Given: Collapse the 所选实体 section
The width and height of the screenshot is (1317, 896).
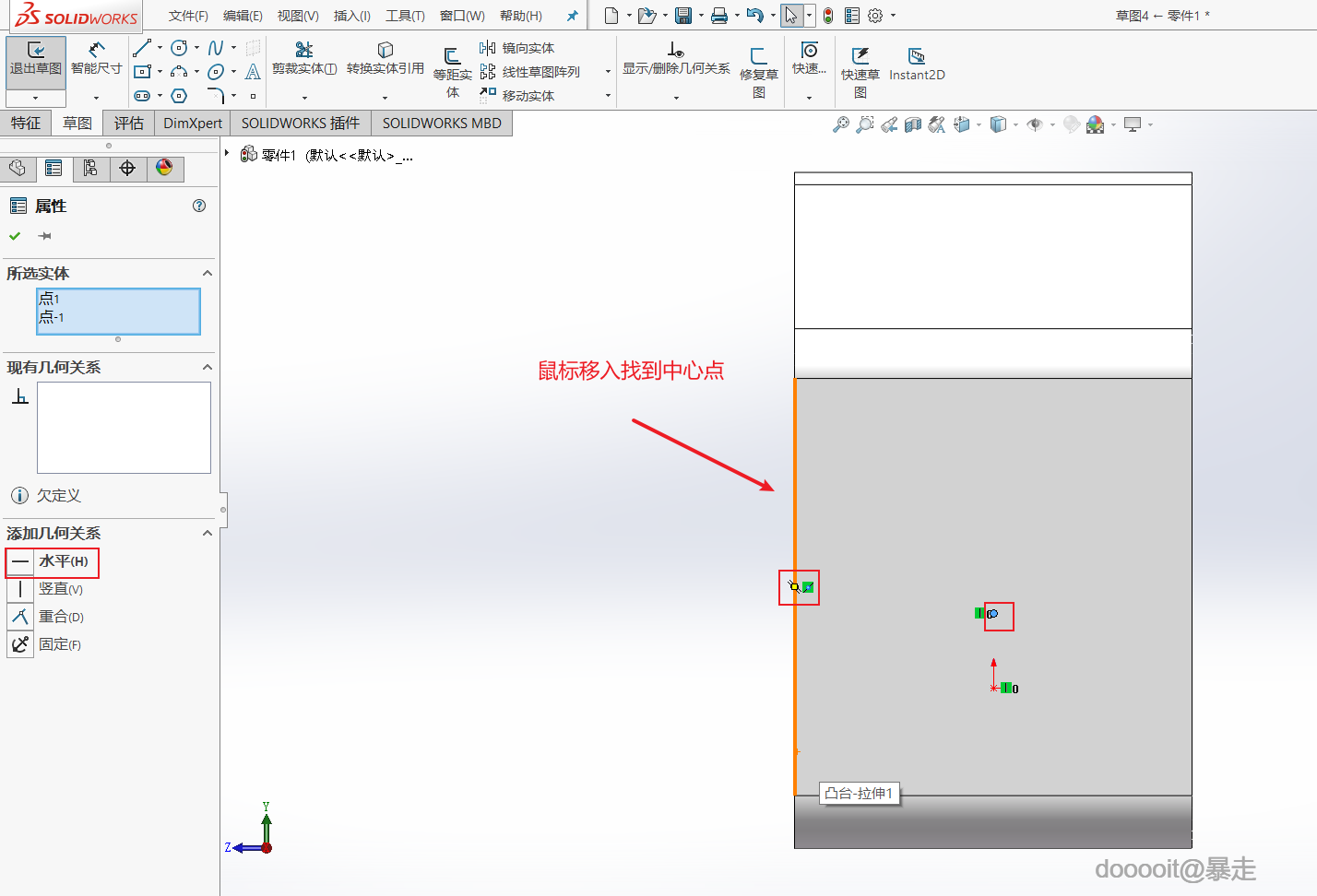Looking at the screenshot, I should [208, 274].
